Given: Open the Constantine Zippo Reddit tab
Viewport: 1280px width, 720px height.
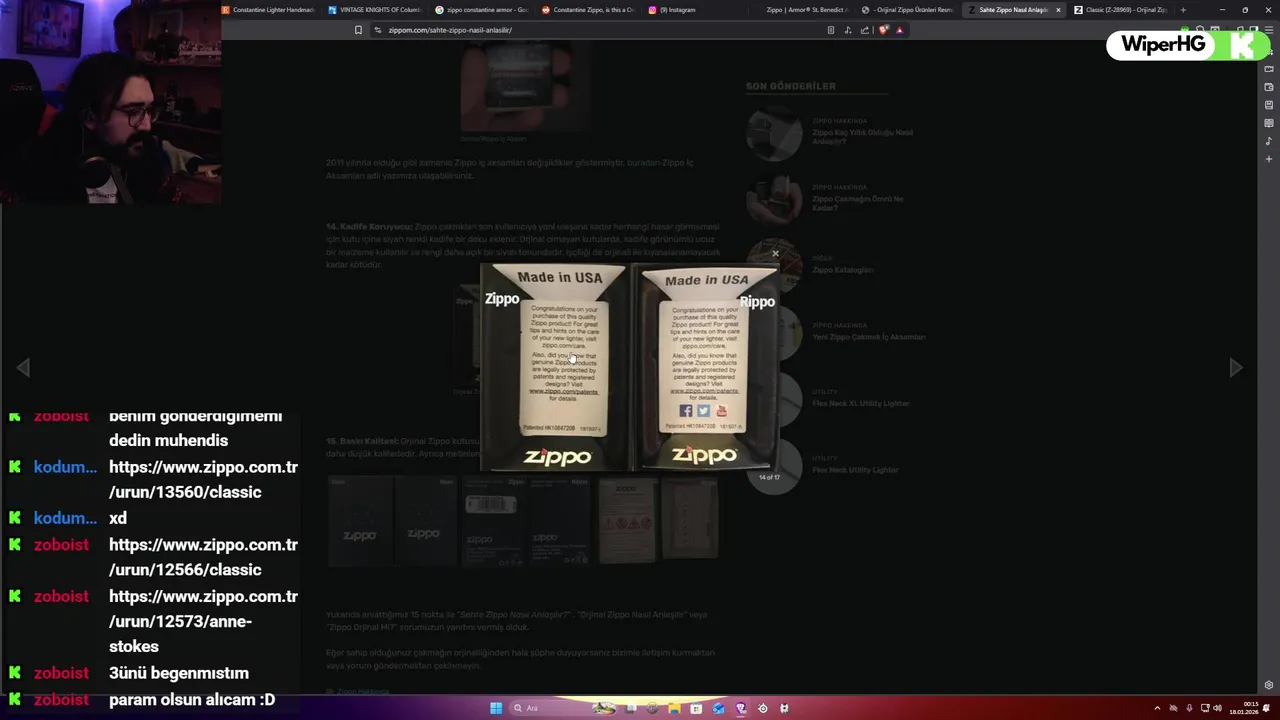Looking at the screenshot, I should pyautogui.click(x=589, y=10).
